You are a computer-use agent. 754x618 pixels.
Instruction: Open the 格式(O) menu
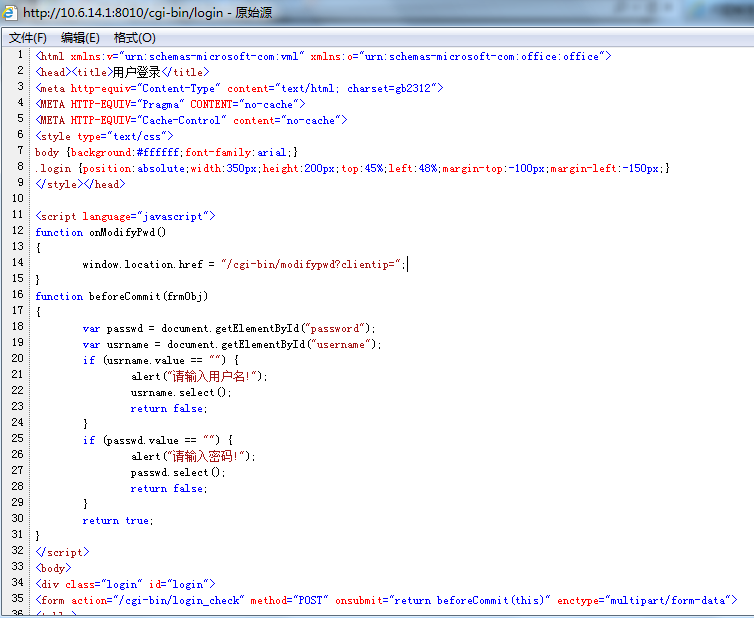[134, 38]
